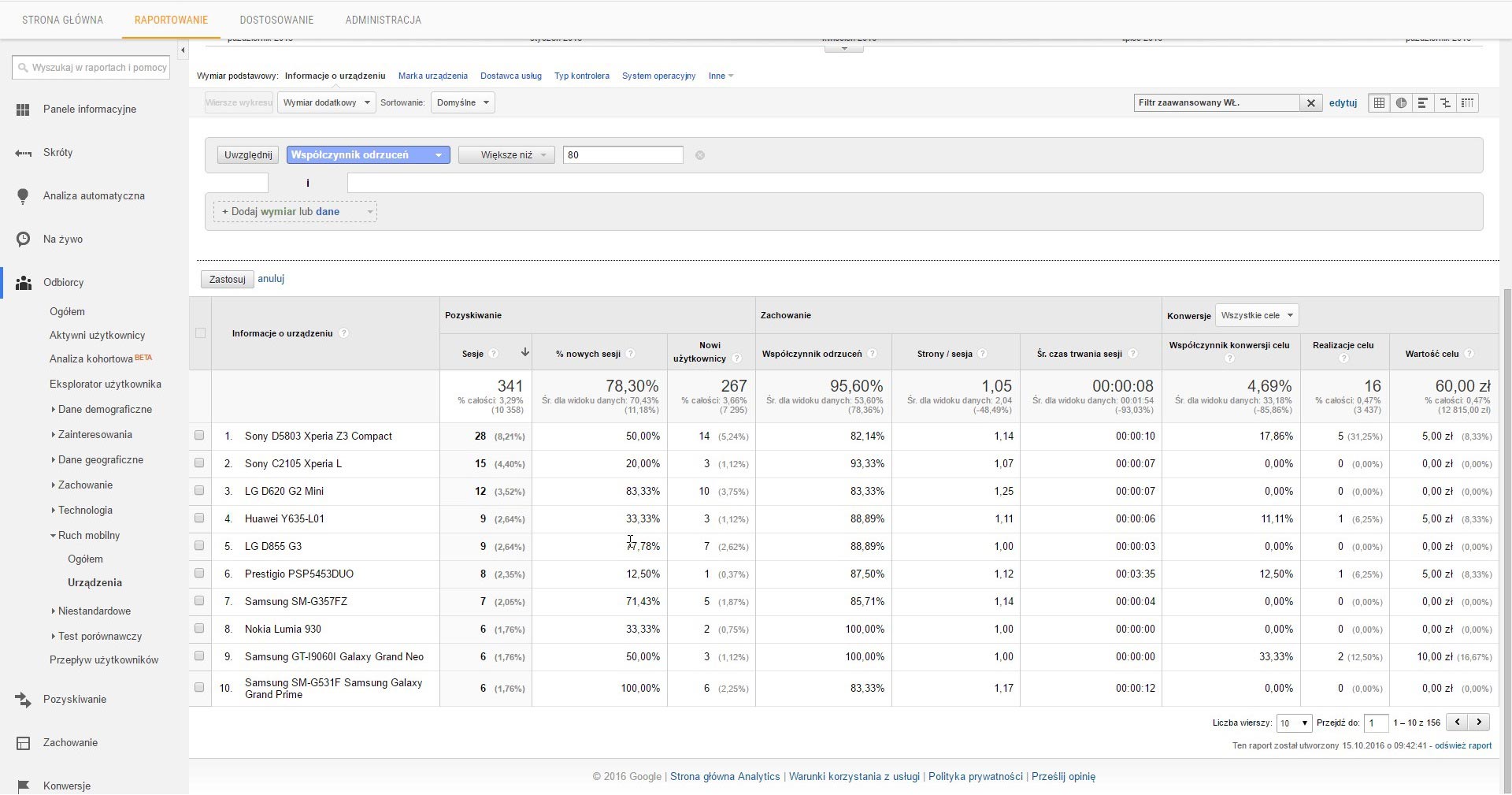Open the Większe niż operator dropdown

click(506, 155)
